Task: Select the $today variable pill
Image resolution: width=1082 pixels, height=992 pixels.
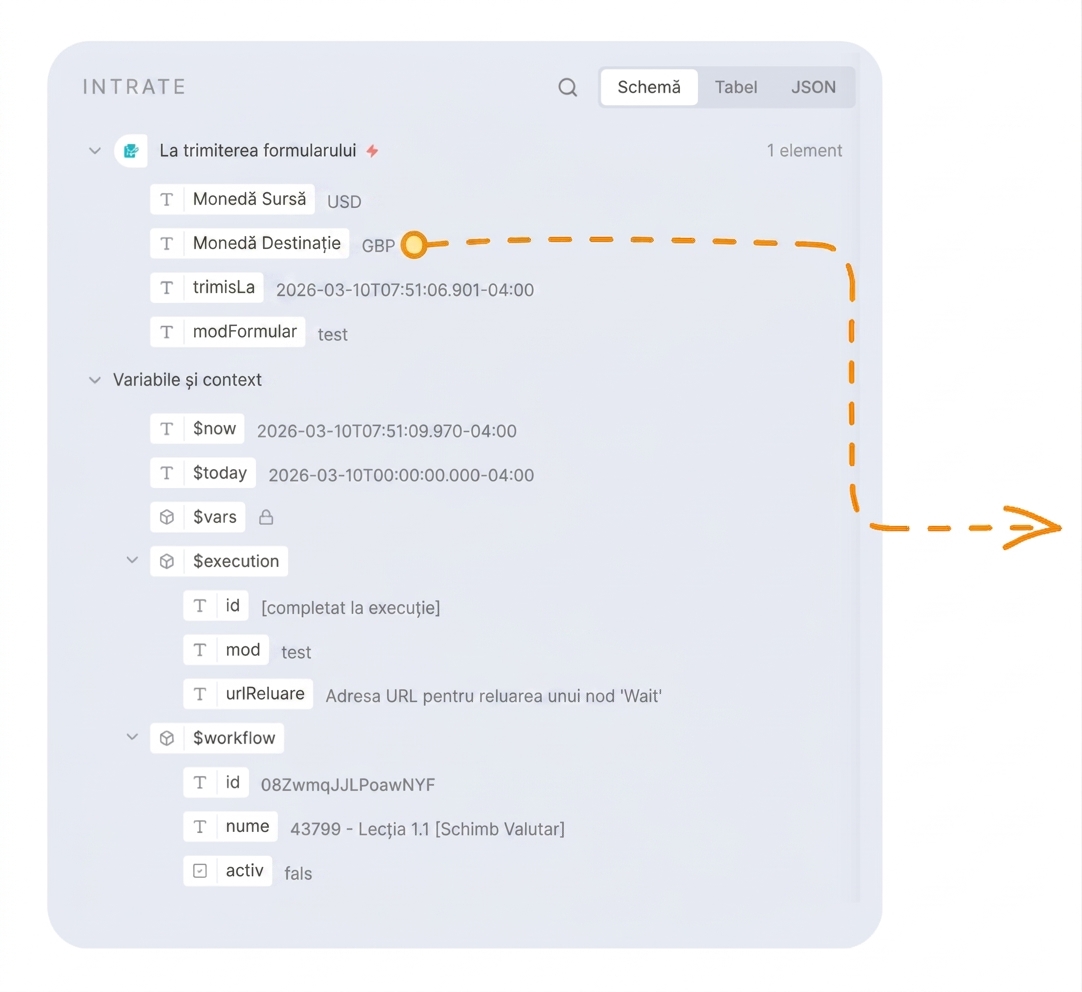Action: click(x=203, y=473)
